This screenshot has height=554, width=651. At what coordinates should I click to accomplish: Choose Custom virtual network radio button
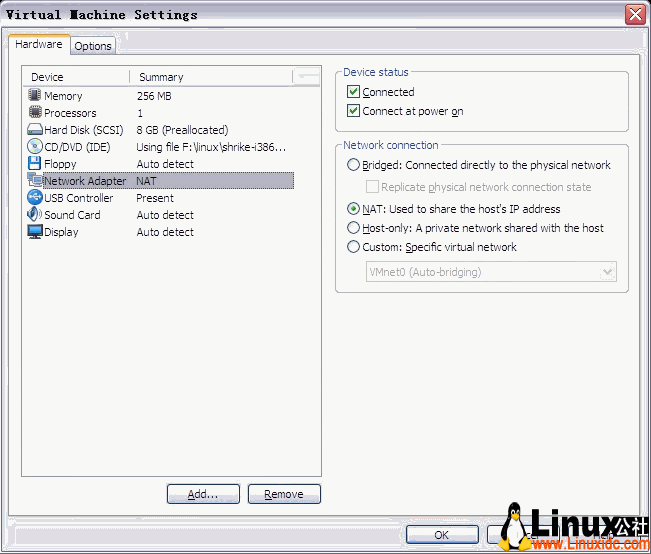(353, 247)
